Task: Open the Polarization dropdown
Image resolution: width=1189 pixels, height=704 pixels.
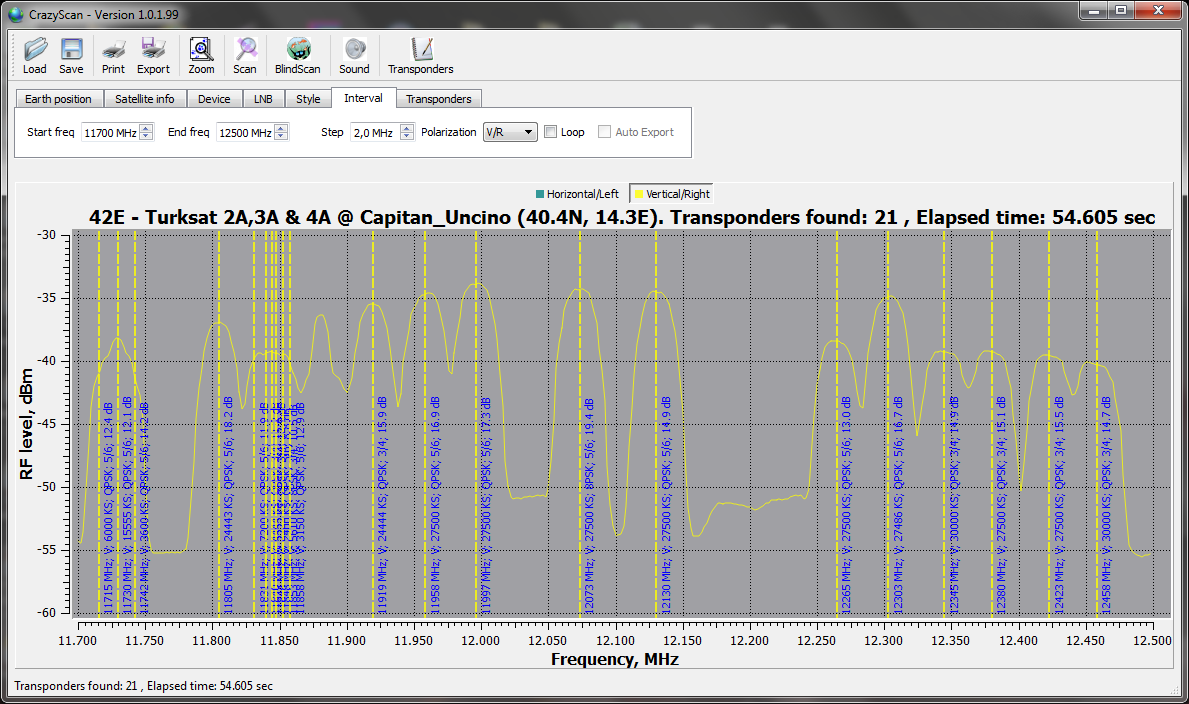Action: [x=510, y=132]
